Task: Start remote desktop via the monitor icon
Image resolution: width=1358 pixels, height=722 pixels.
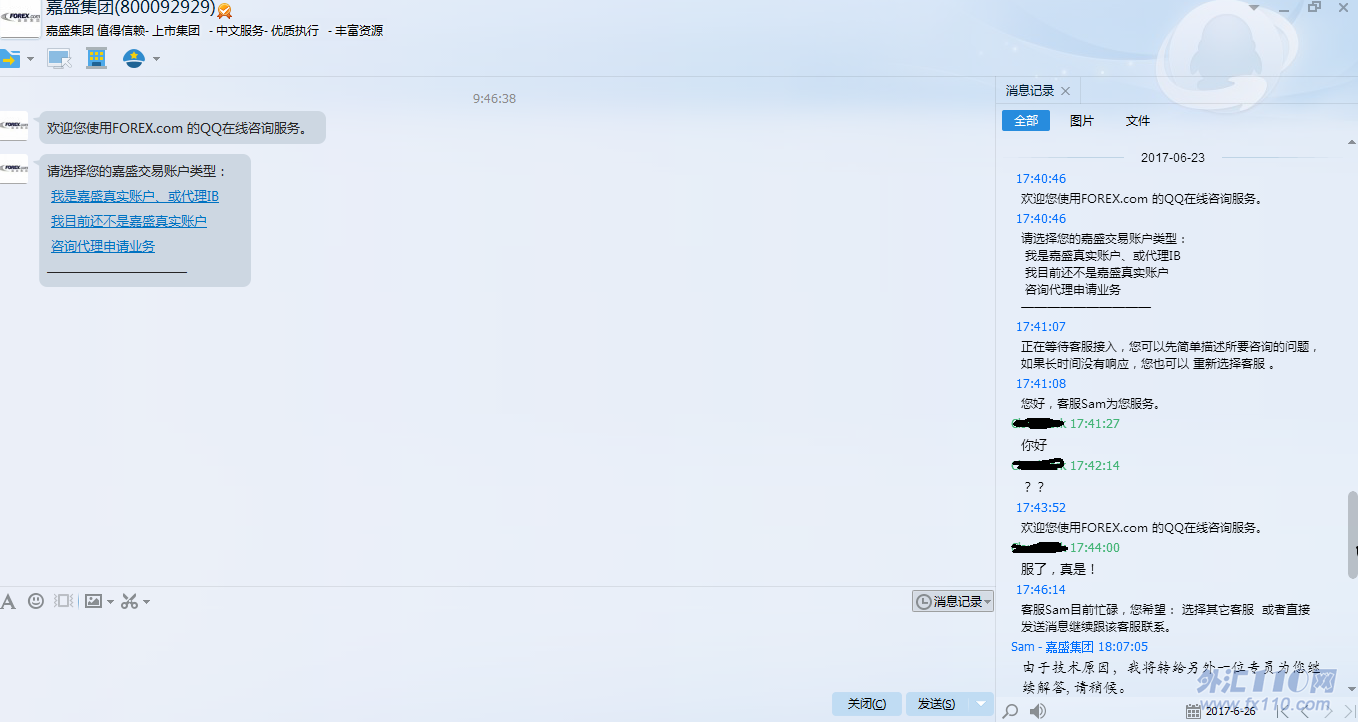Action: [x=60, y=59]
